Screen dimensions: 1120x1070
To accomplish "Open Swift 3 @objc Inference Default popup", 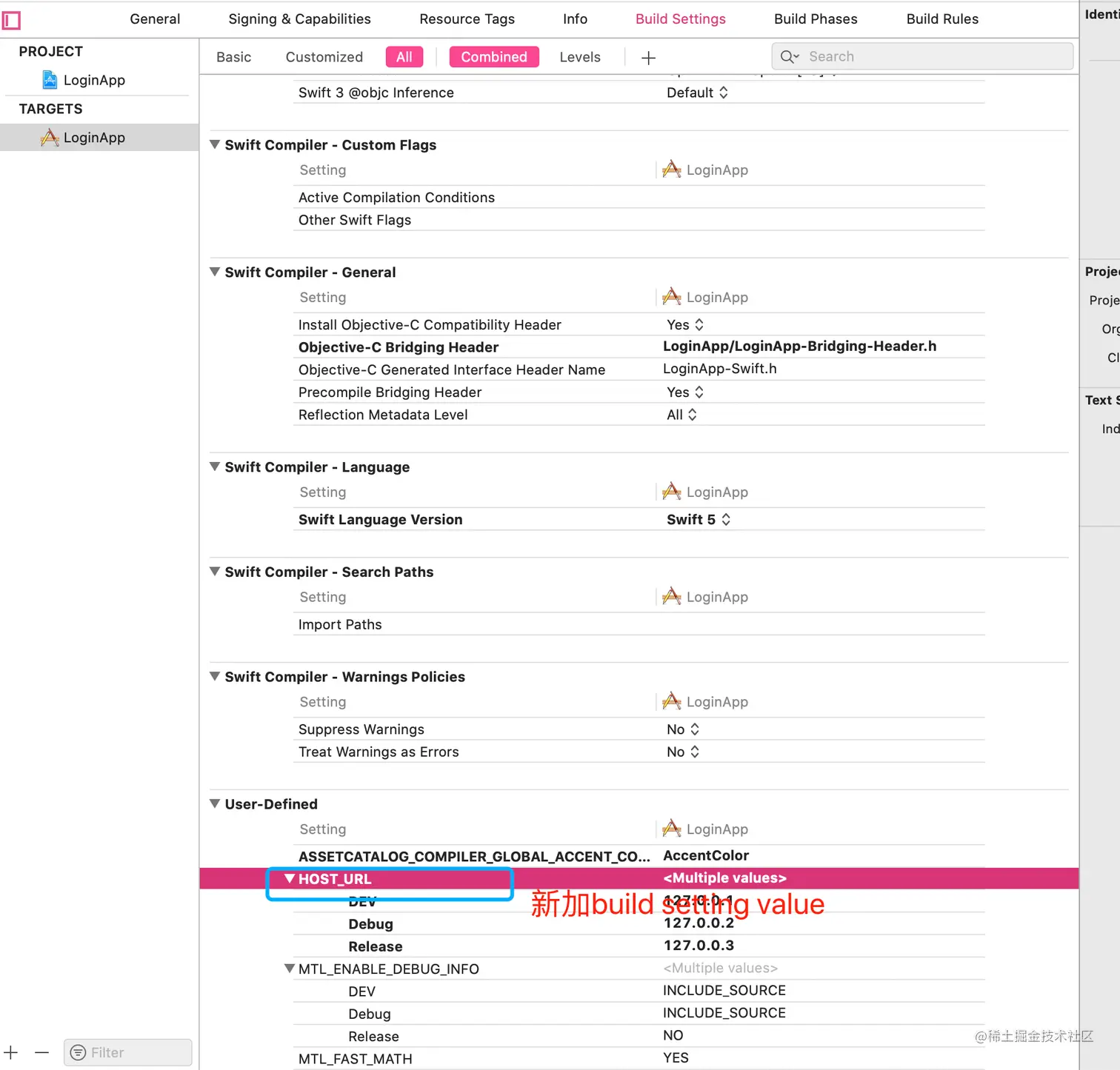I will (697, 93).
